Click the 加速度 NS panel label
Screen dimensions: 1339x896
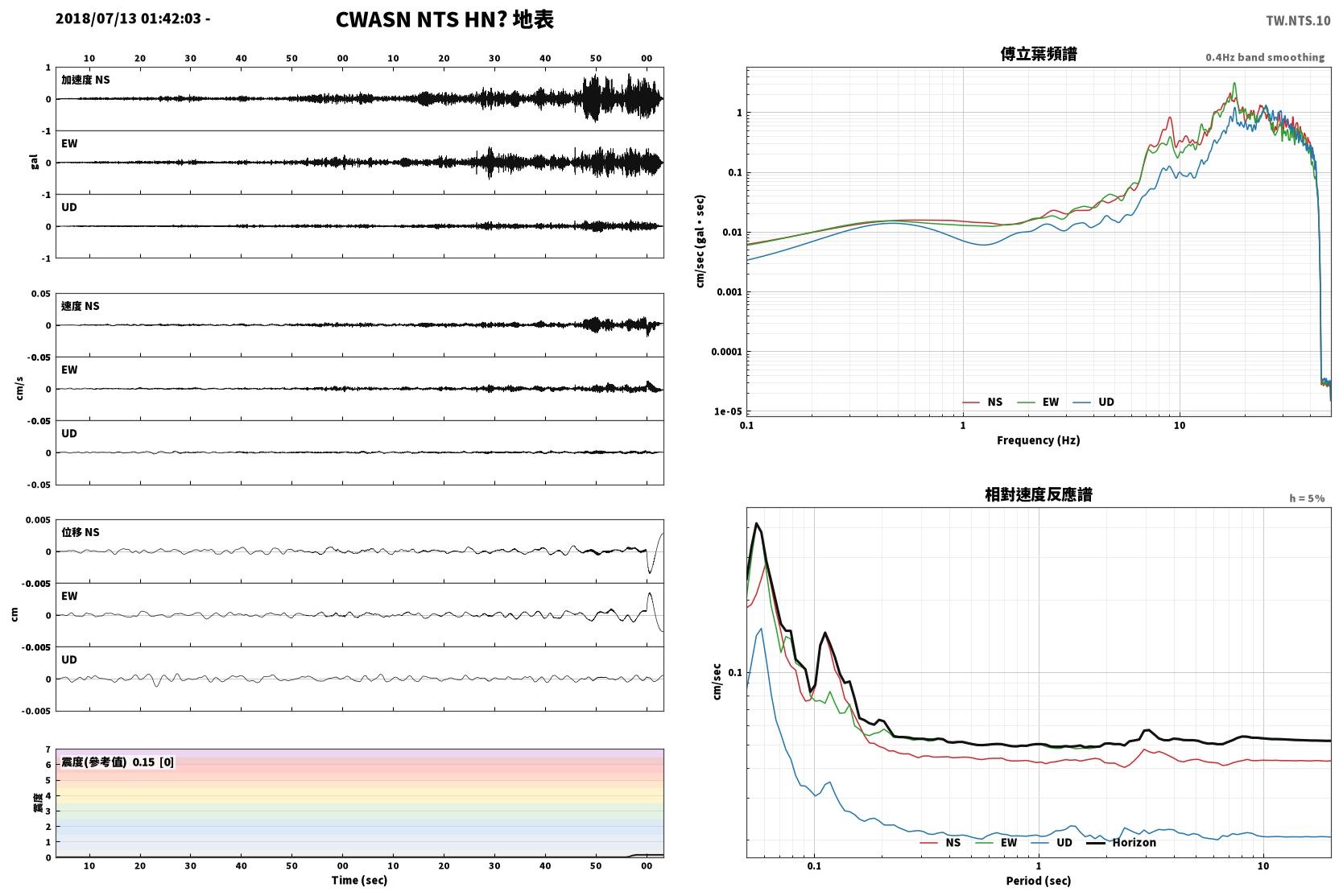coord(85,80)
